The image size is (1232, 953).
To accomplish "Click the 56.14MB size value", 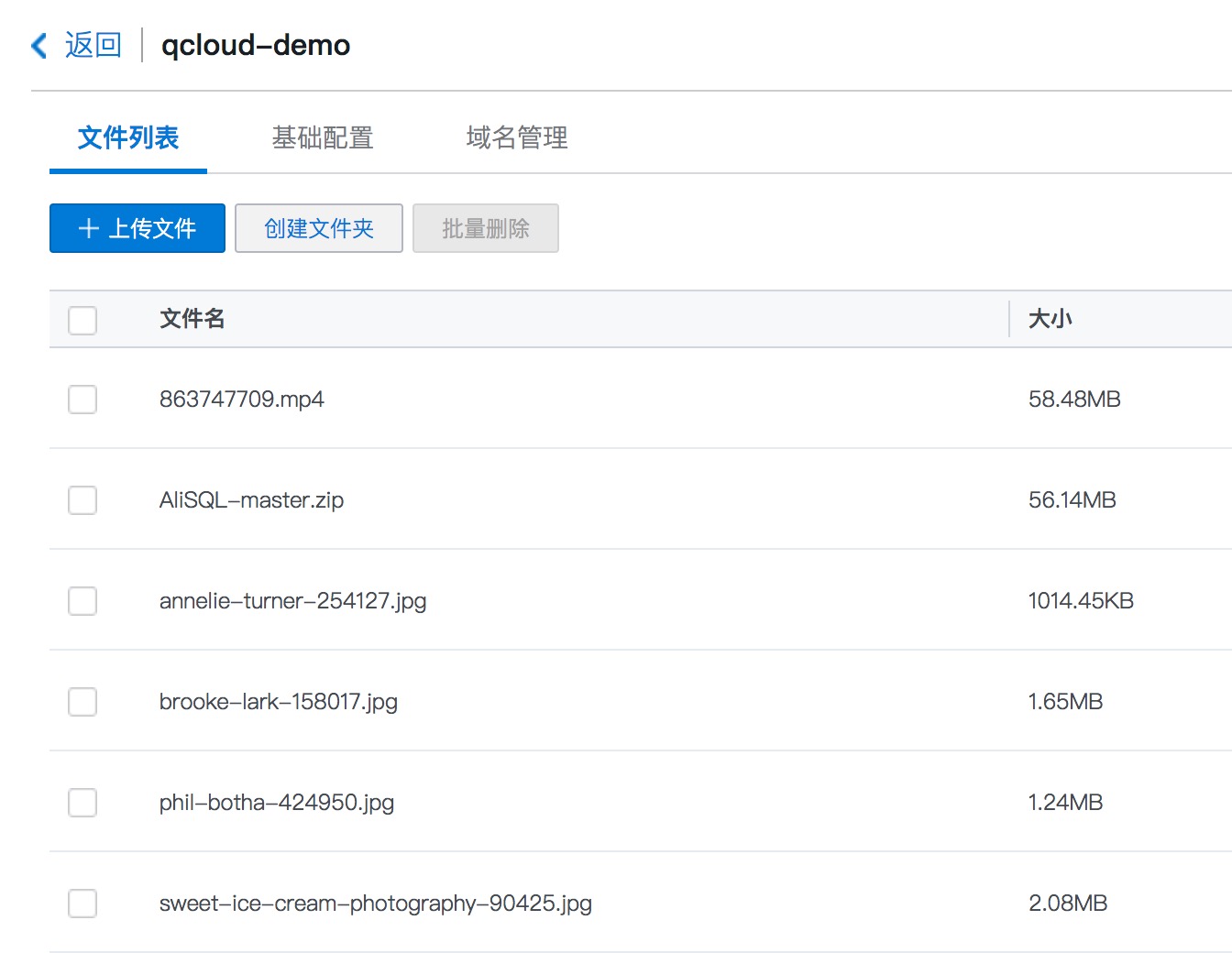I will coord(1072,500).
